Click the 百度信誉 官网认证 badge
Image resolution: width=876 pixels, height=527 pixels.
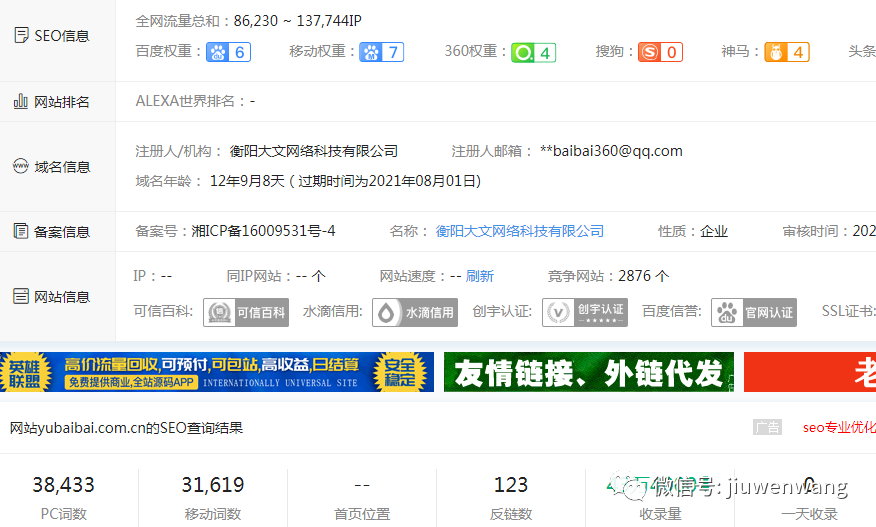click(754, 312)
